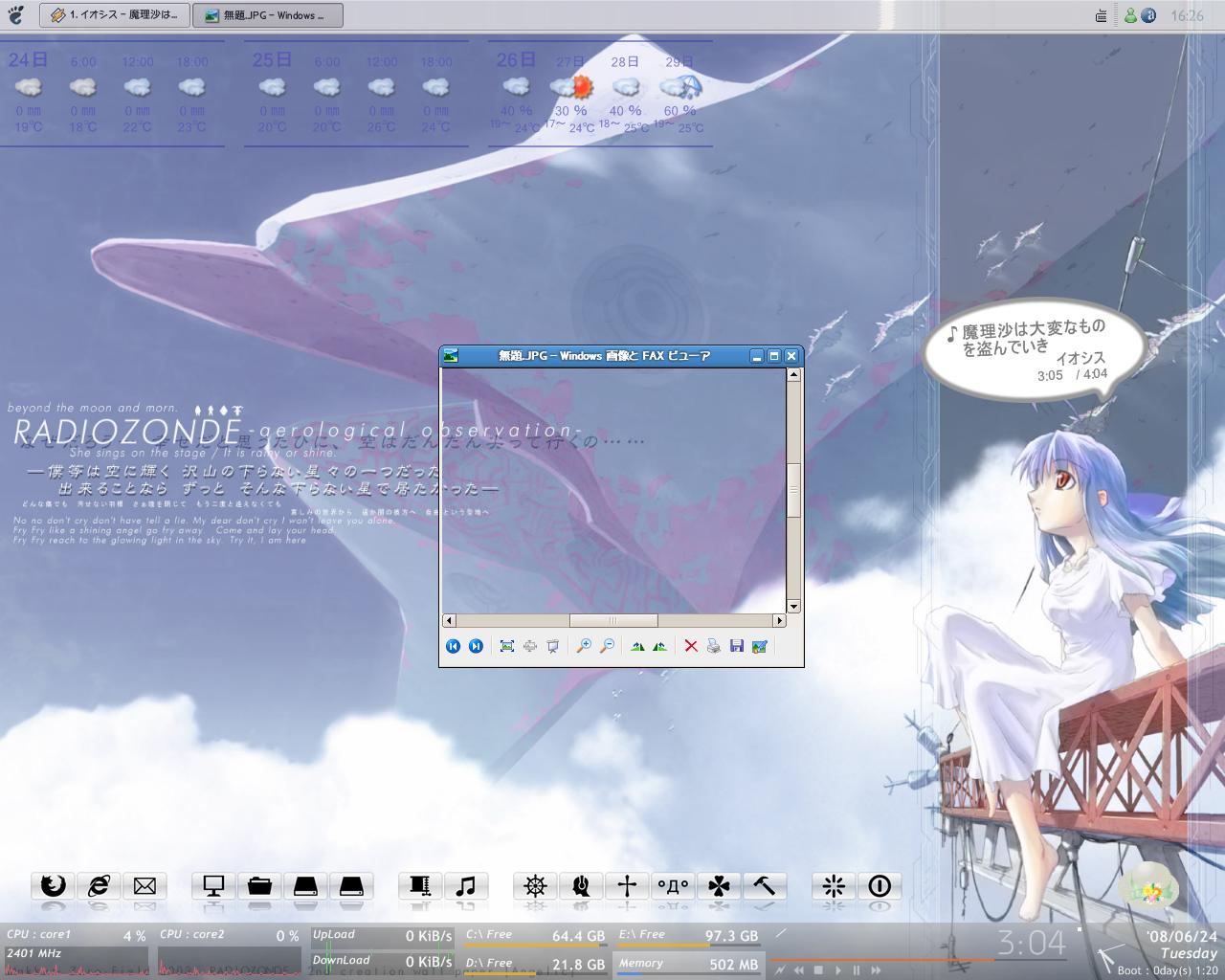Open the music note launcher in dock
This screenshot has width=1225, height=980.
click(466, 886)
